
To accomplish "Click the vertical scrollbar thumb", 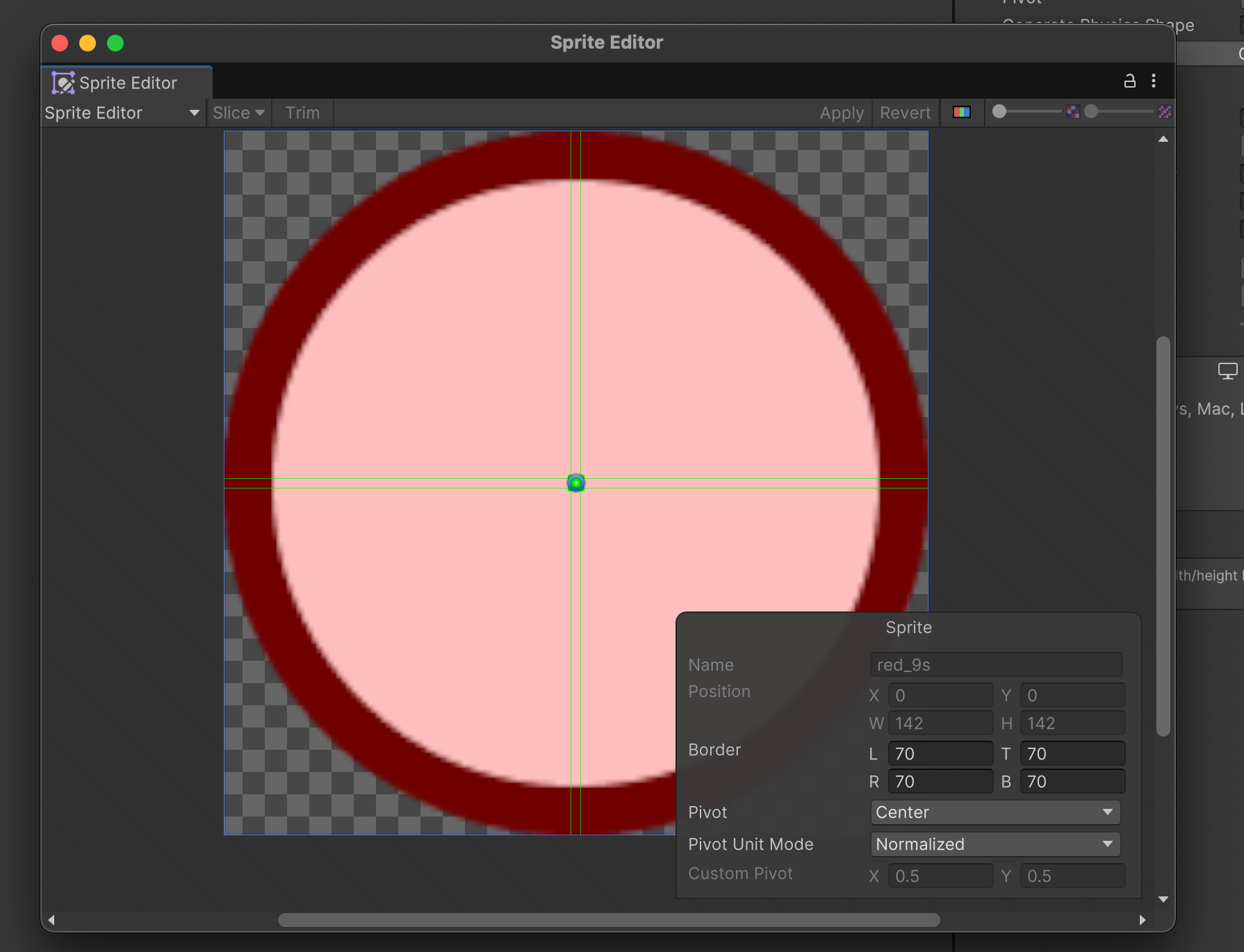I will pyautogui.click(x=1163, y=536).
